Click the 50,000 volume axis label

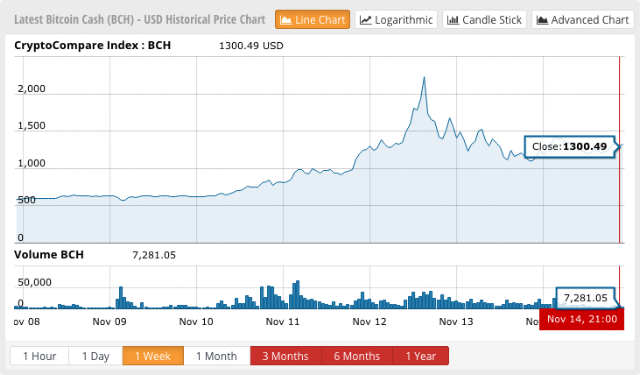click(x=35, y=282)
